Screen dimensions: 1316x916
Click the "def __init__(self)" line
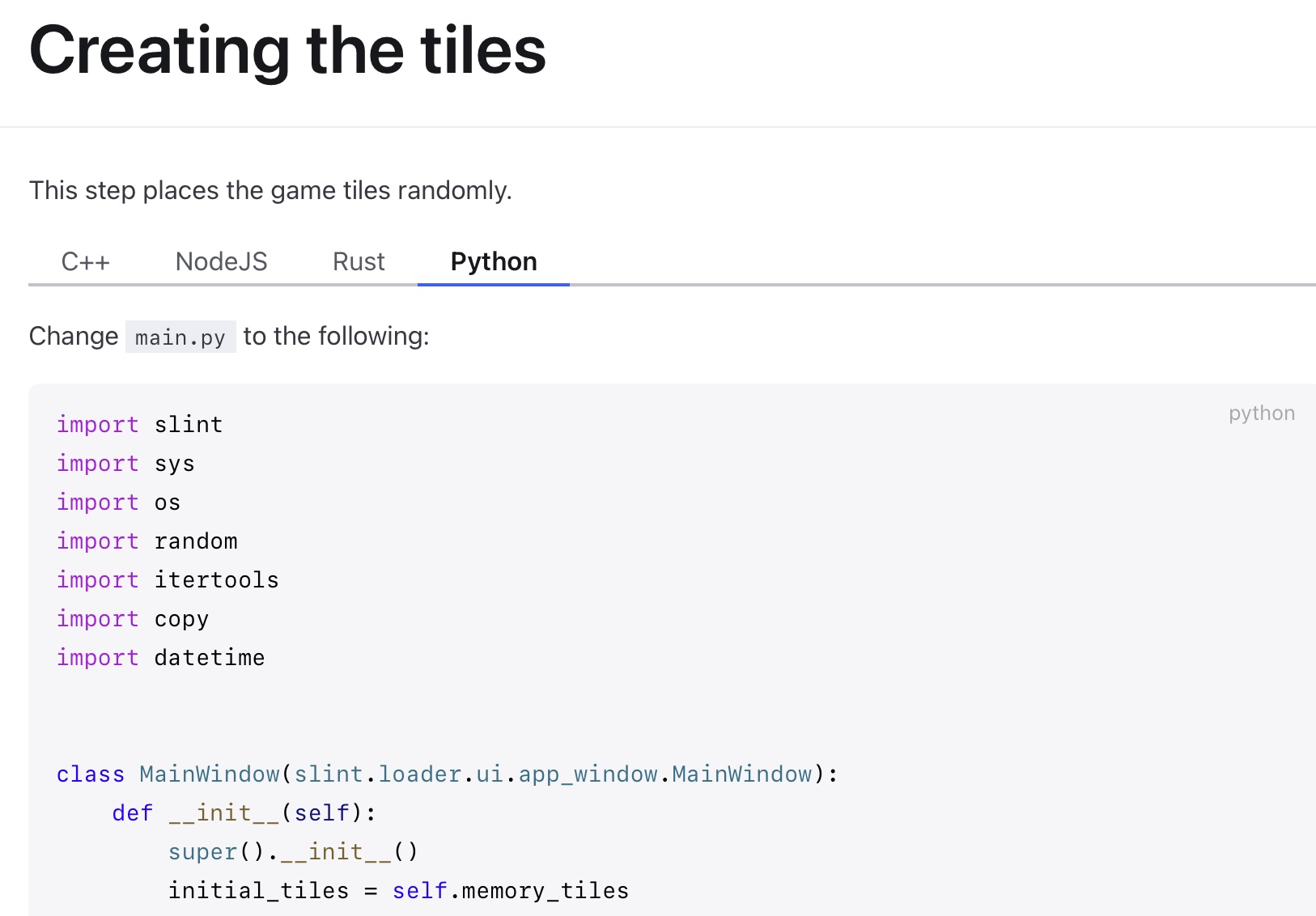coord(244,813)
